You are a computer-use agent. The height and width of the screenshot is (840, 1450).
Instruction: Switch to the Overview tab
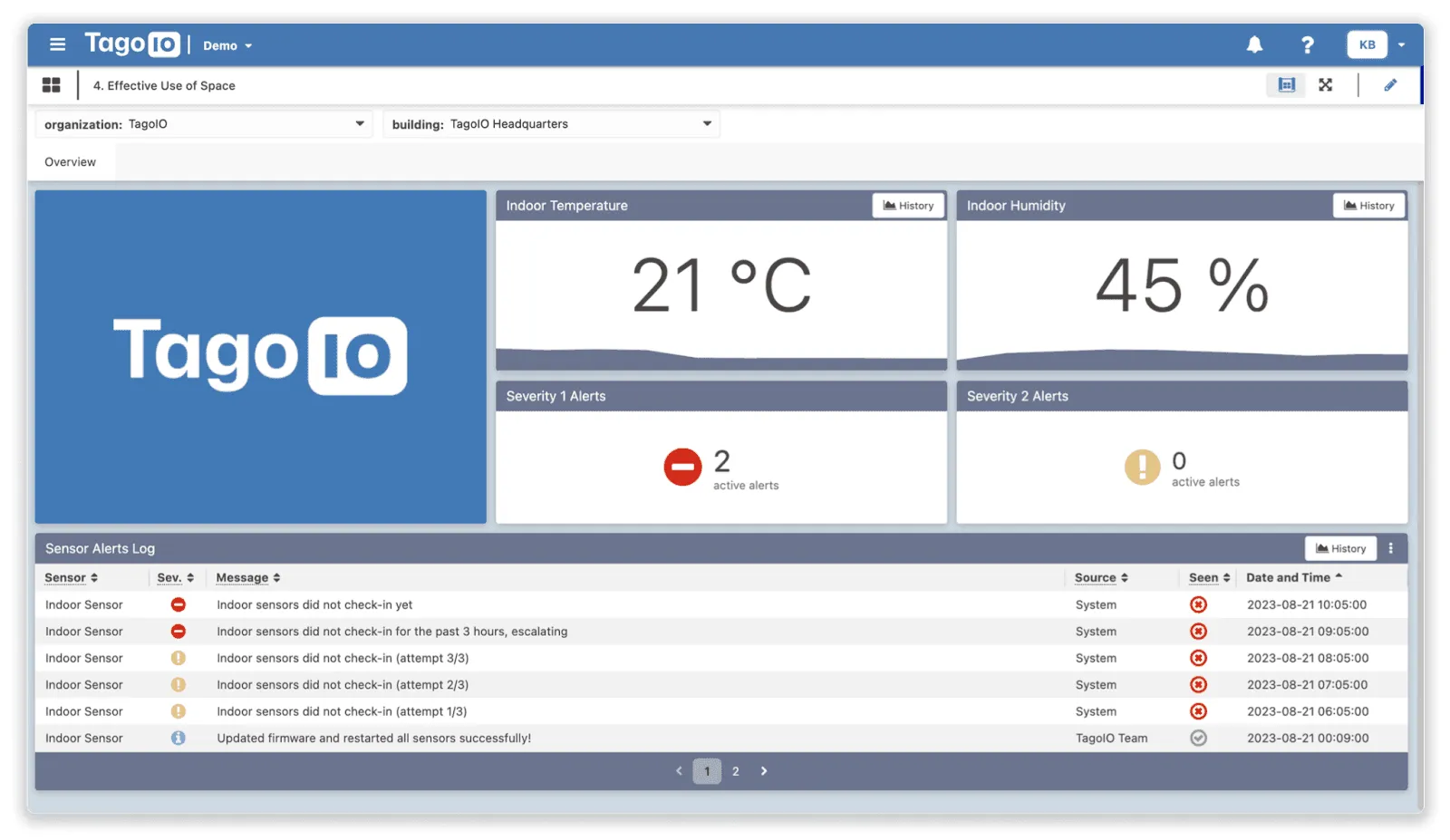[70, 161]
